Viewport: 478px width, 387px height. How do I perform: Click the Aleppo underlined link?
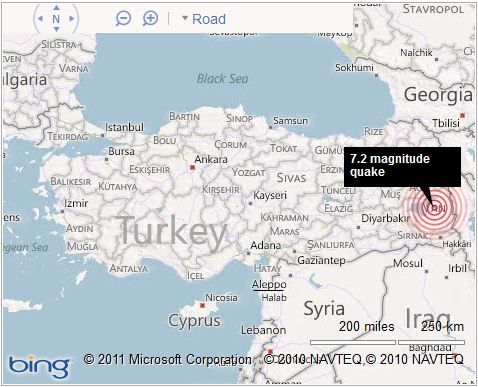[269, 284]
